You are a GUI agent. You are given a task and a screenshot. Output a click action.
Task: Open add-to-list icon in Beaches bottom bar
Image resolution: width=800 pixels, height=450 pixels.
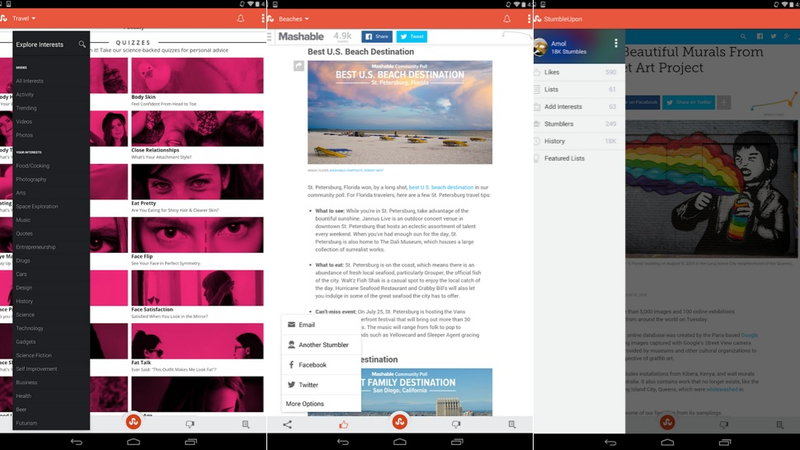tap(512, 424)
